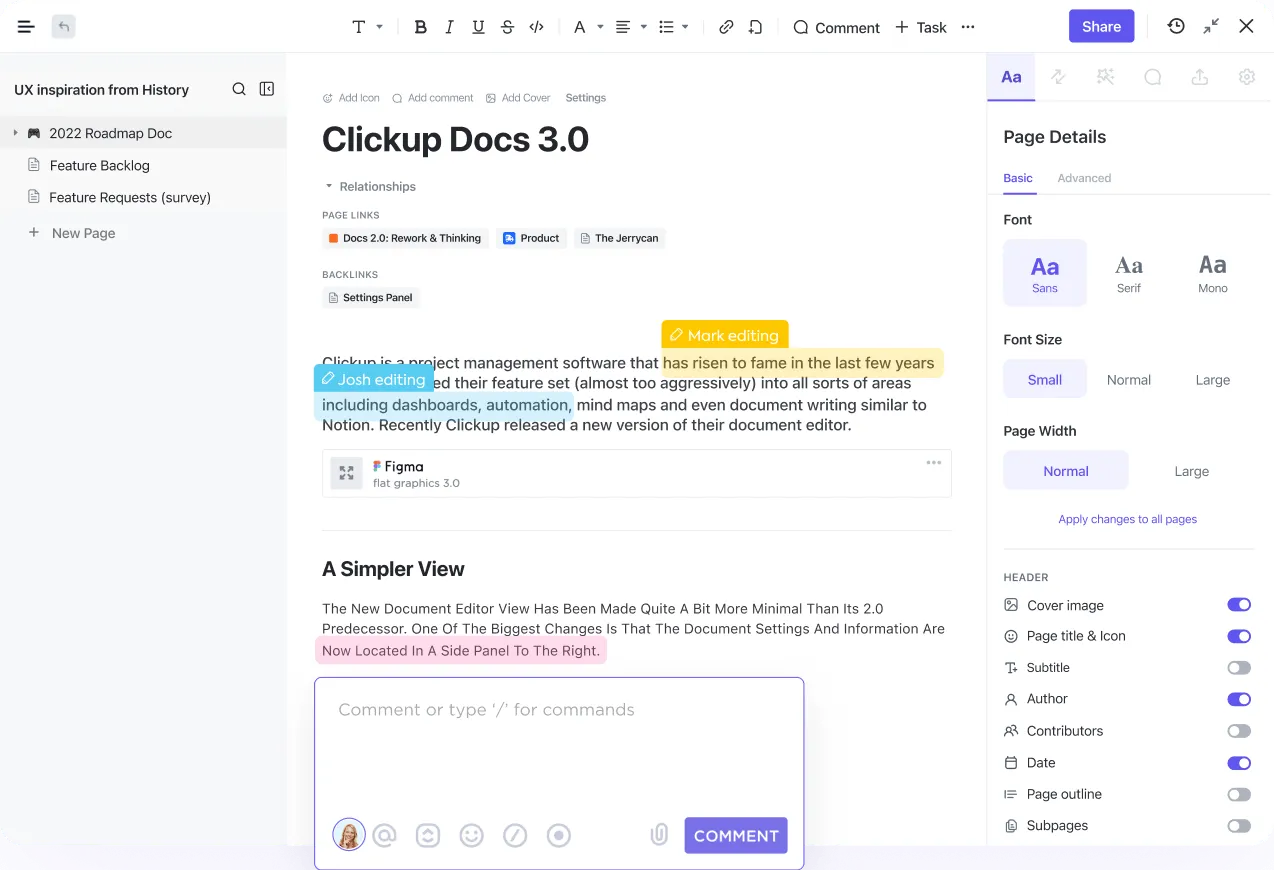This screenshot has width=1274, height=870.
Task: Toggle strikethrough formatting in the toolbar
Action: 507,27
